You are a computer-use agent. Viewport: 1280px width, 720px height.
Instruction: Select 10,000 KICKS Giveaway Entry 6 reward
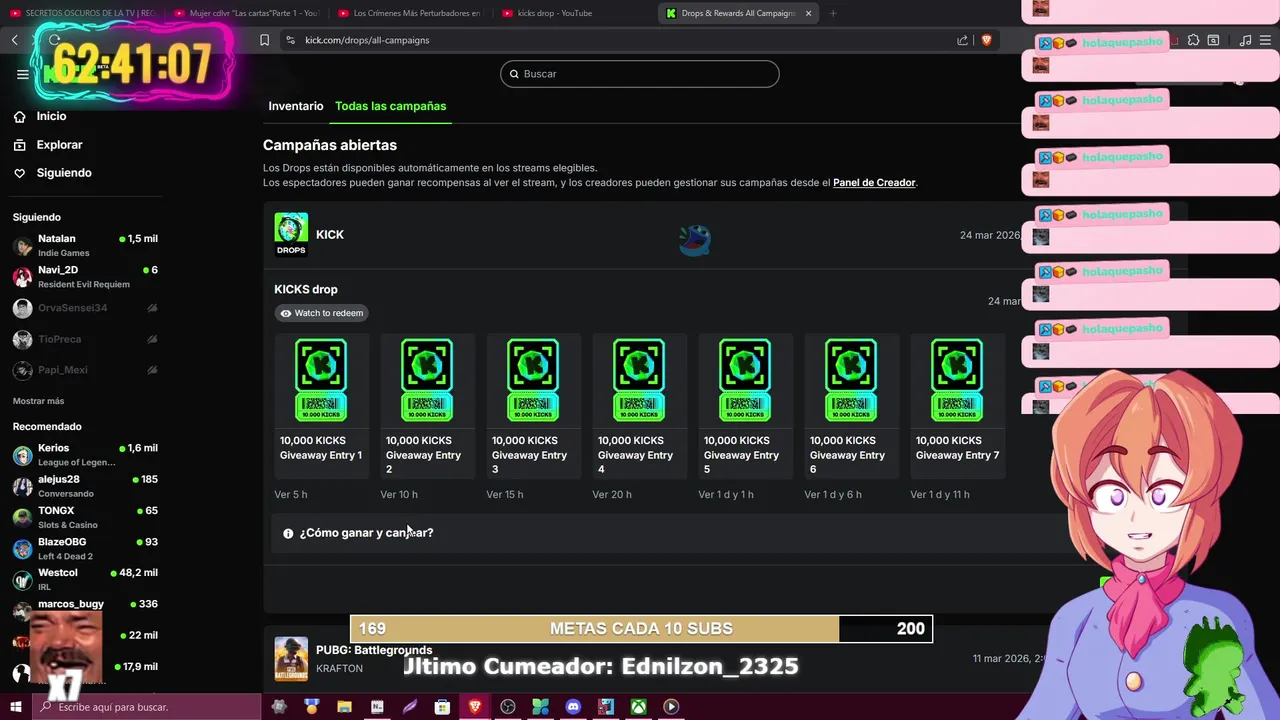851,405
